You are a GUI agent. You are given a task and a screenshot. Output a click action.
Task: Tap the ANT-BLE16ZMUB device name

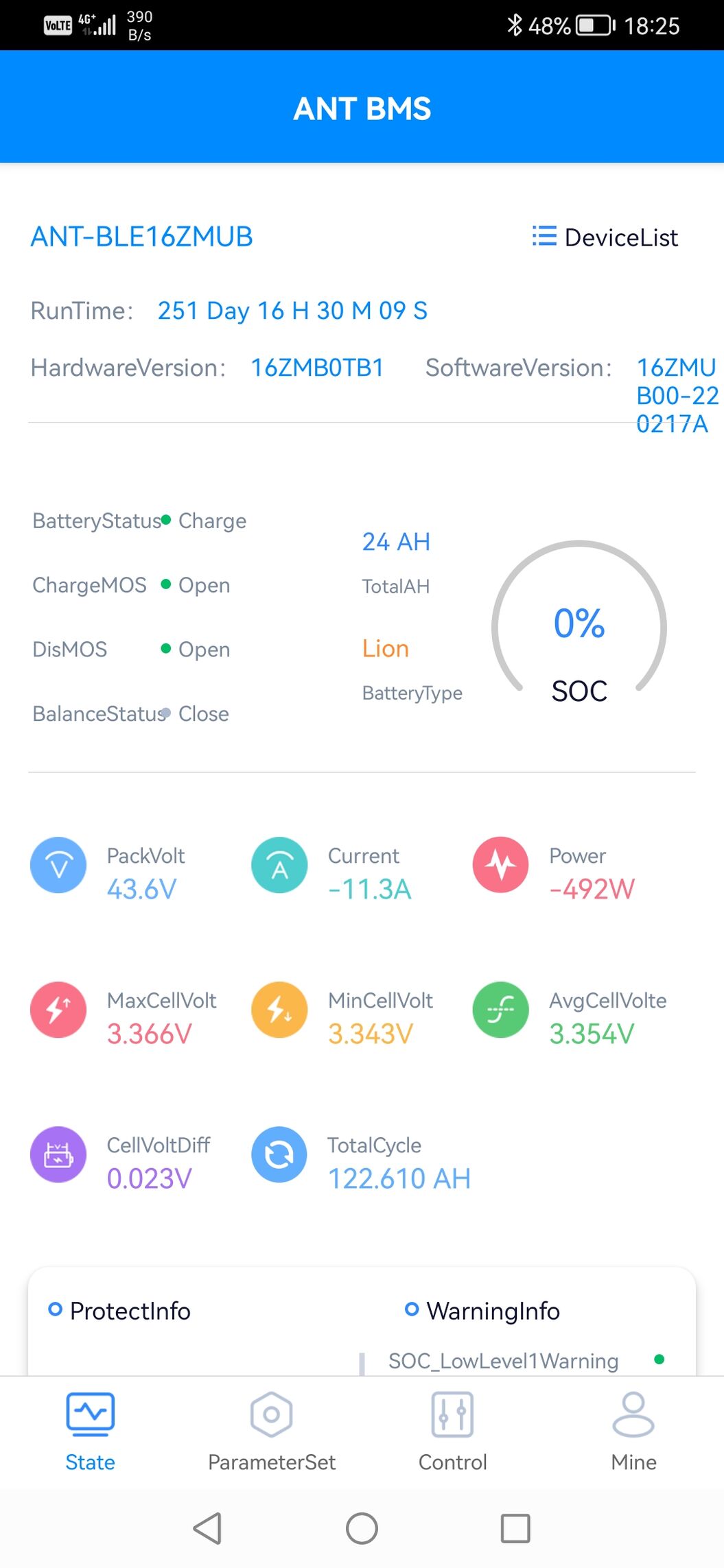[142, 237]
